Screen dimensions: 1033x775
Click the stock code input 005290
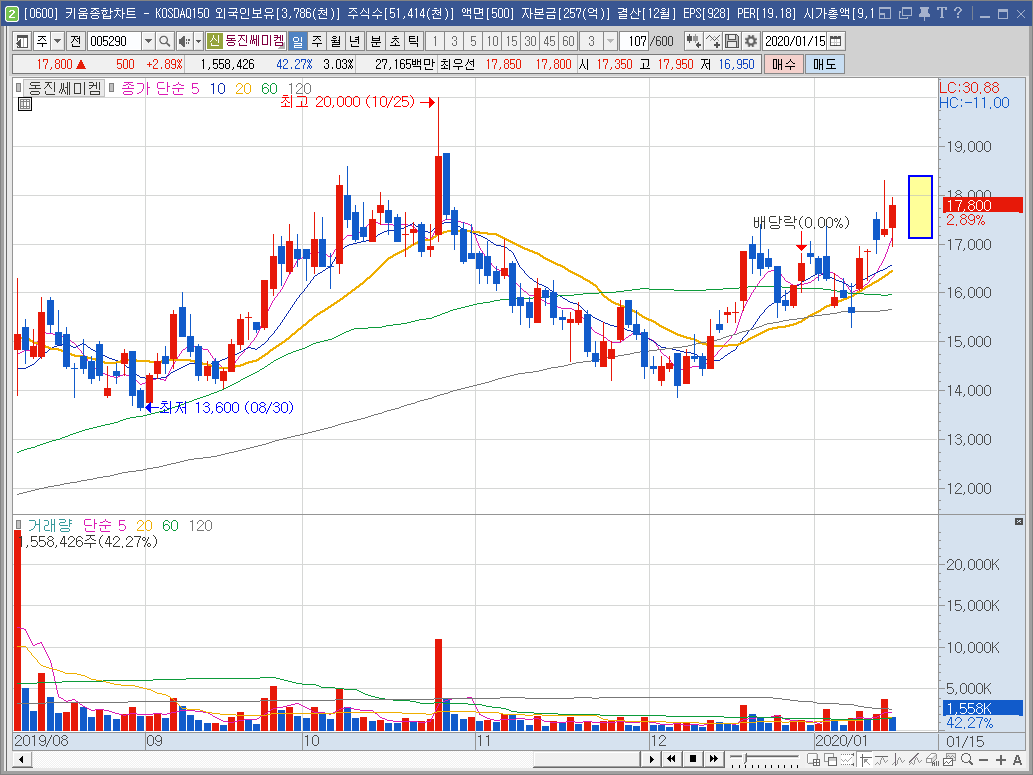[x=114, y=41]
